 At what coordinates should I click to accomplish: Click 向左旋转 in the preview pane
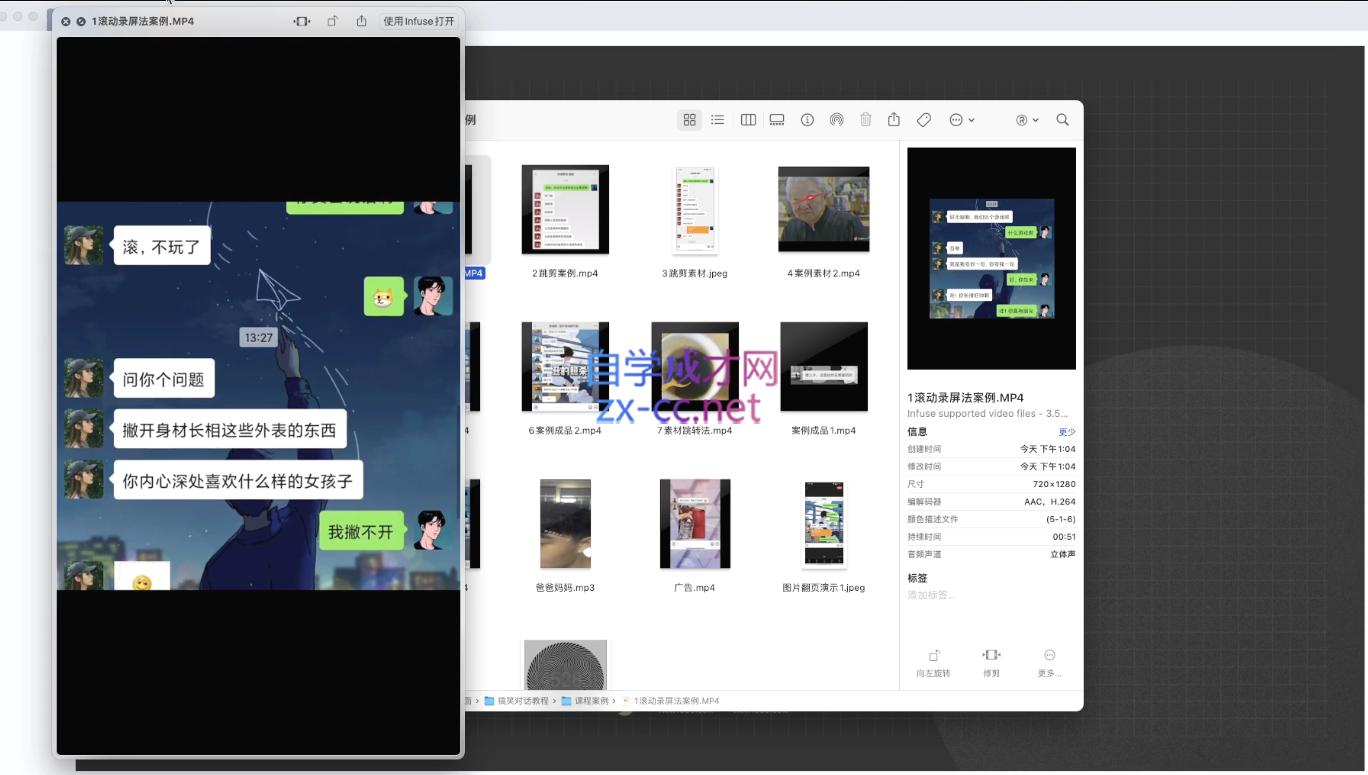pyautogui.click(x=933, y=663)
